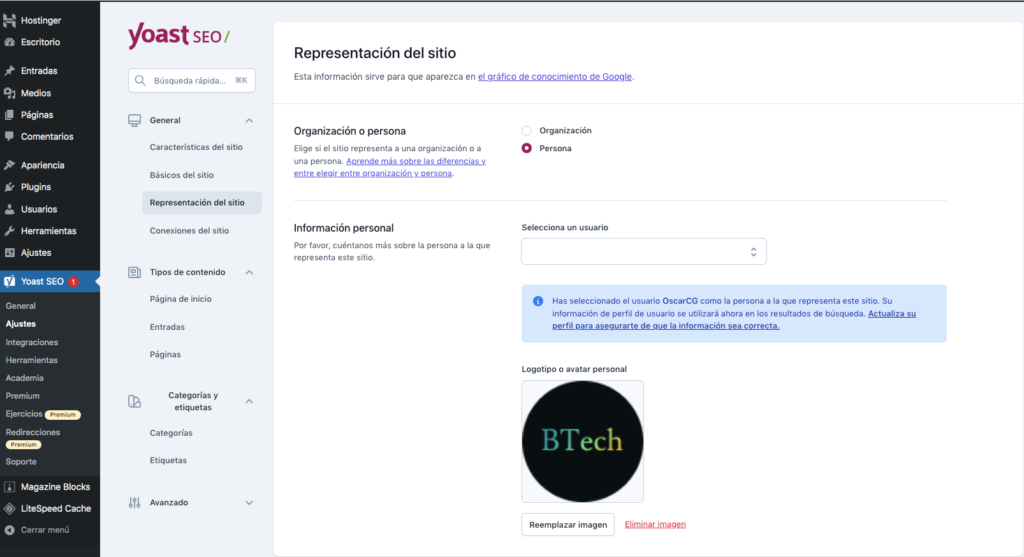Collapse the Tipos de contenido section
This screenshot has width=1024, height=557.
click(249, 272)
